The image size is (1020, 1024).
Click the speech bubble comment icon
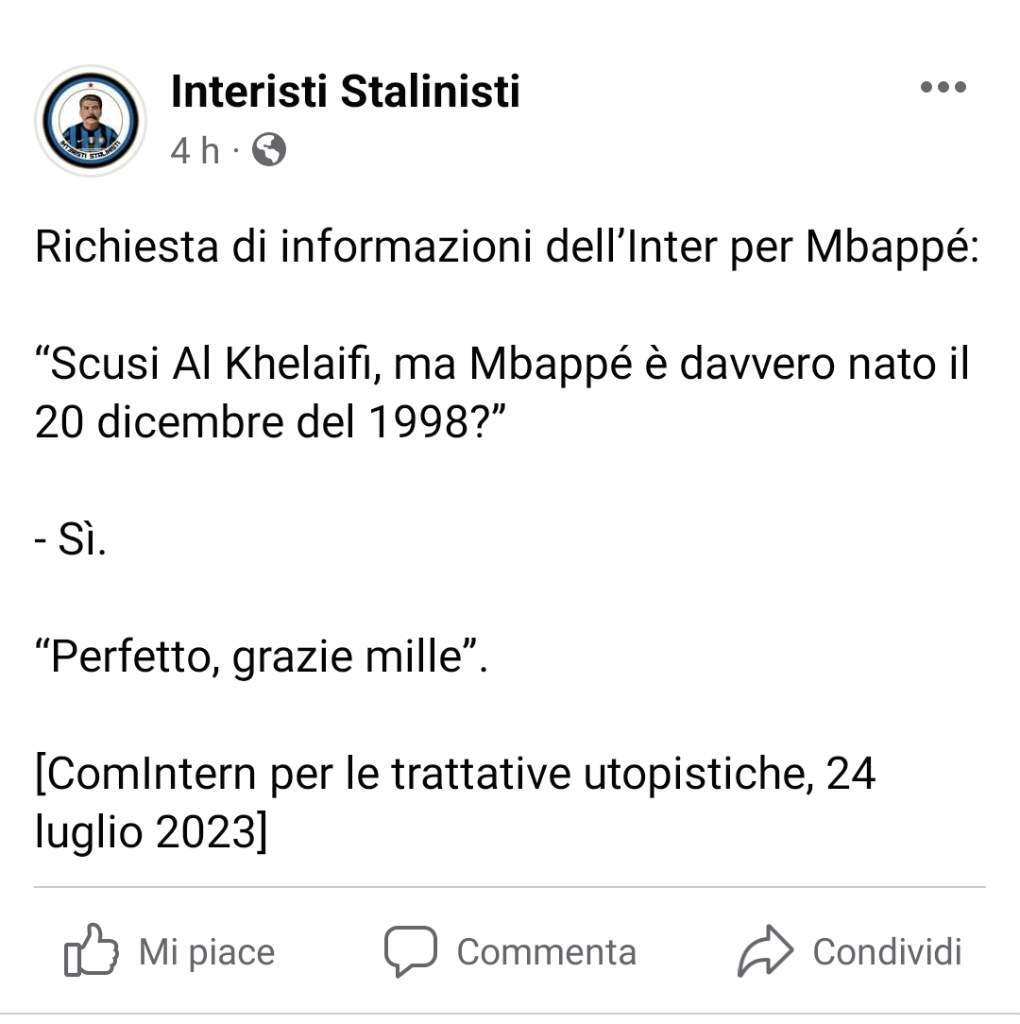point(410,951)
